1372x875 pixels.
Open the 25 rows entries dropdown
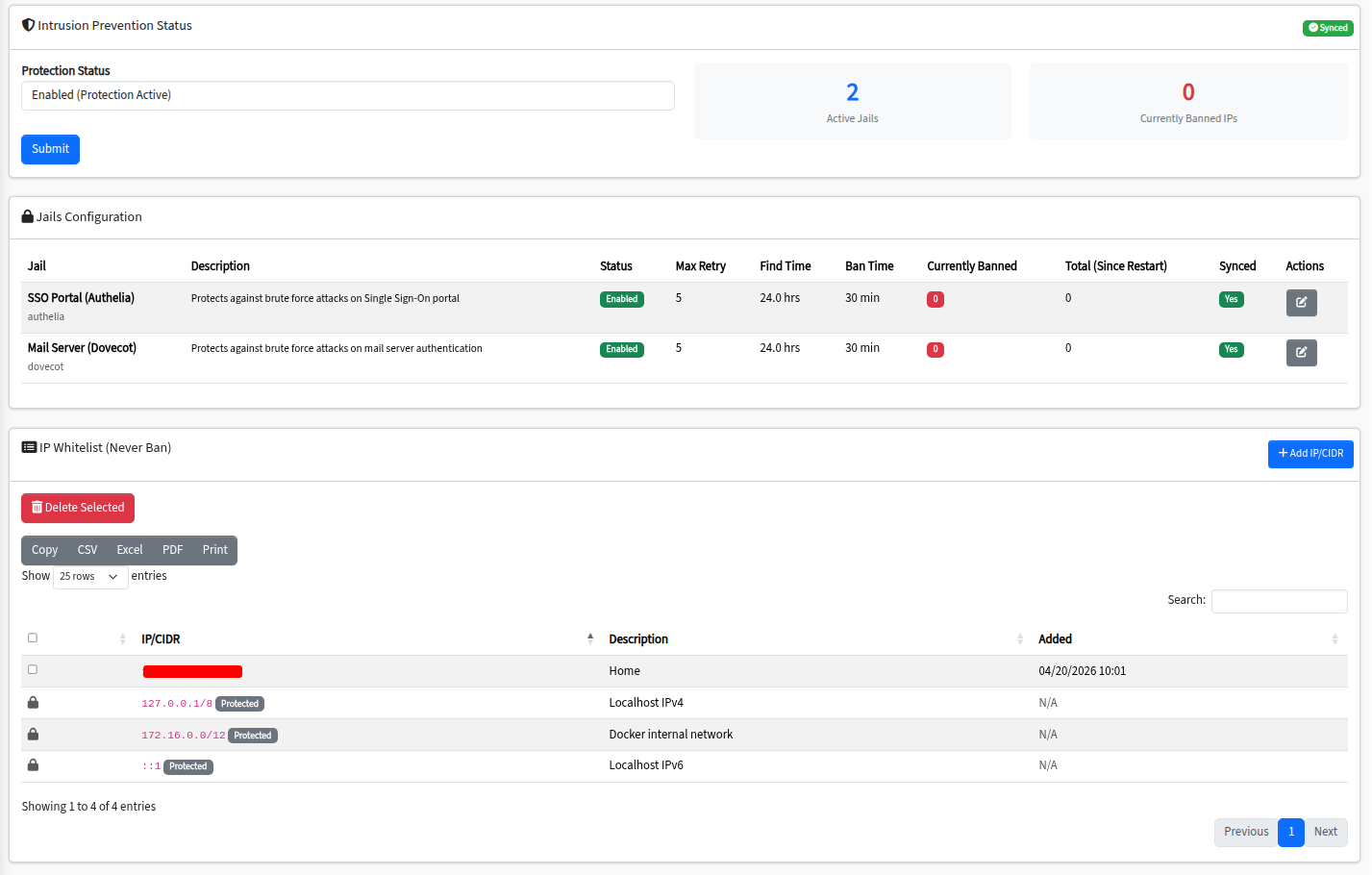(90, 576)
